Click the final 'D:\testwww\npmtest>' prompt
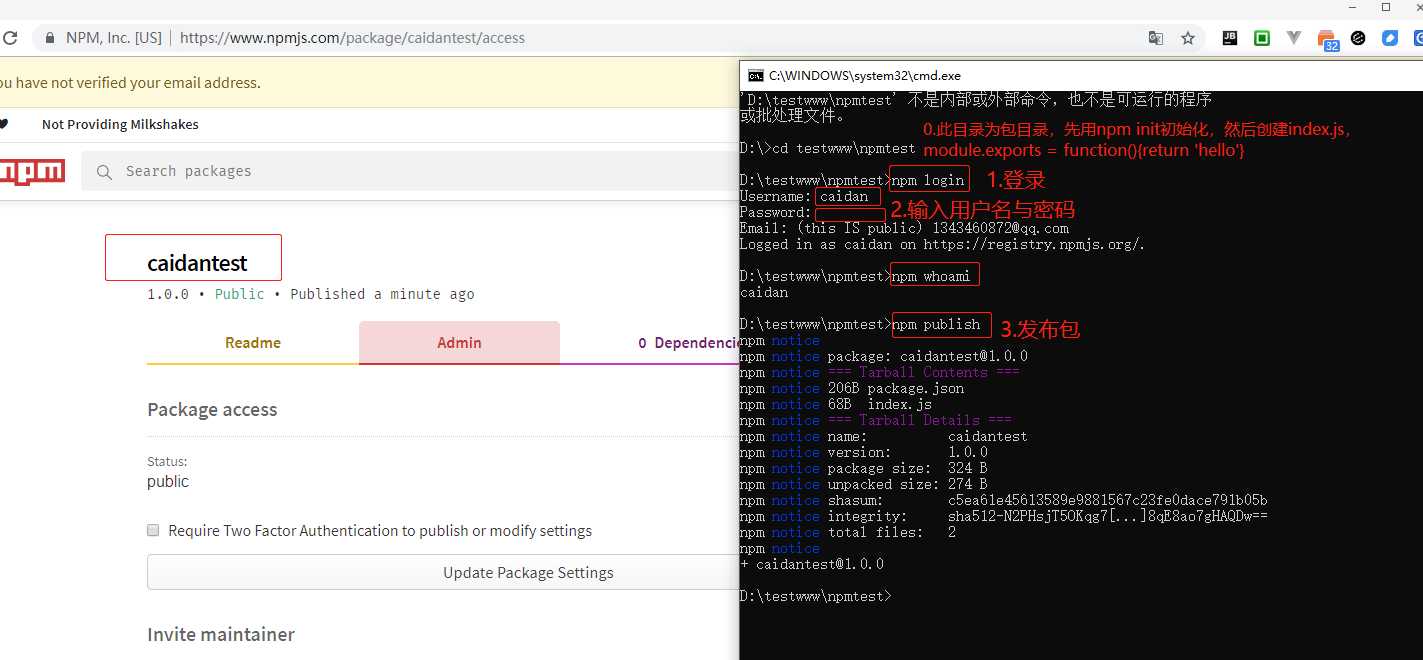Viewport: 1423px width, 660px height. (815, 596)
